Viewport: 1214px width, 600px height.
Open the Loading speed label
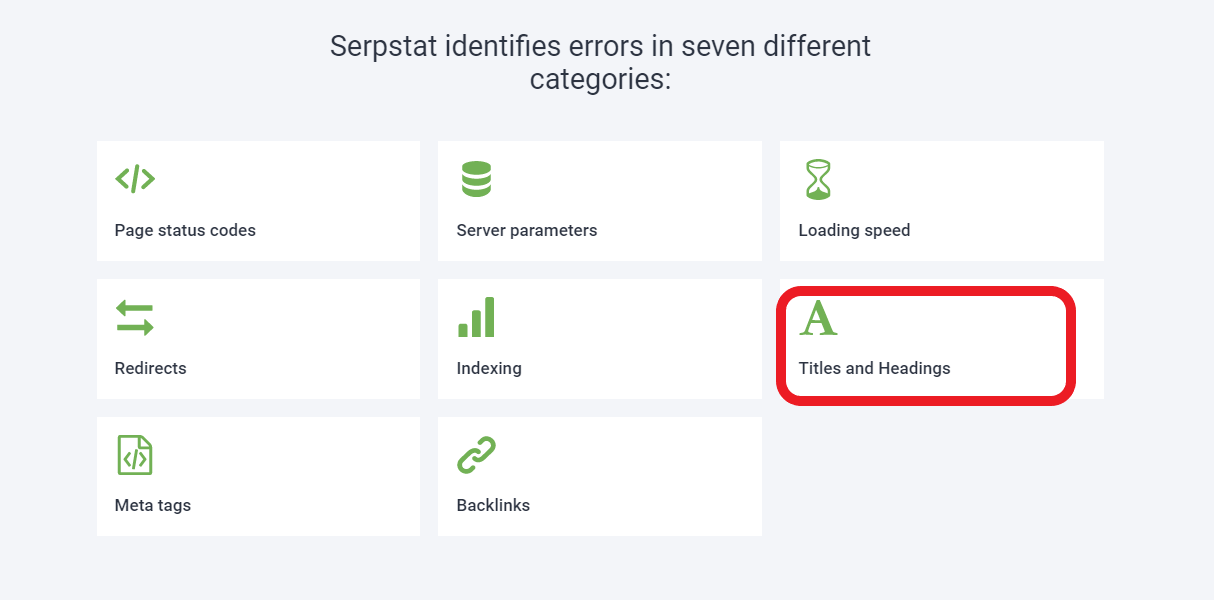click(x=854, y=230)
